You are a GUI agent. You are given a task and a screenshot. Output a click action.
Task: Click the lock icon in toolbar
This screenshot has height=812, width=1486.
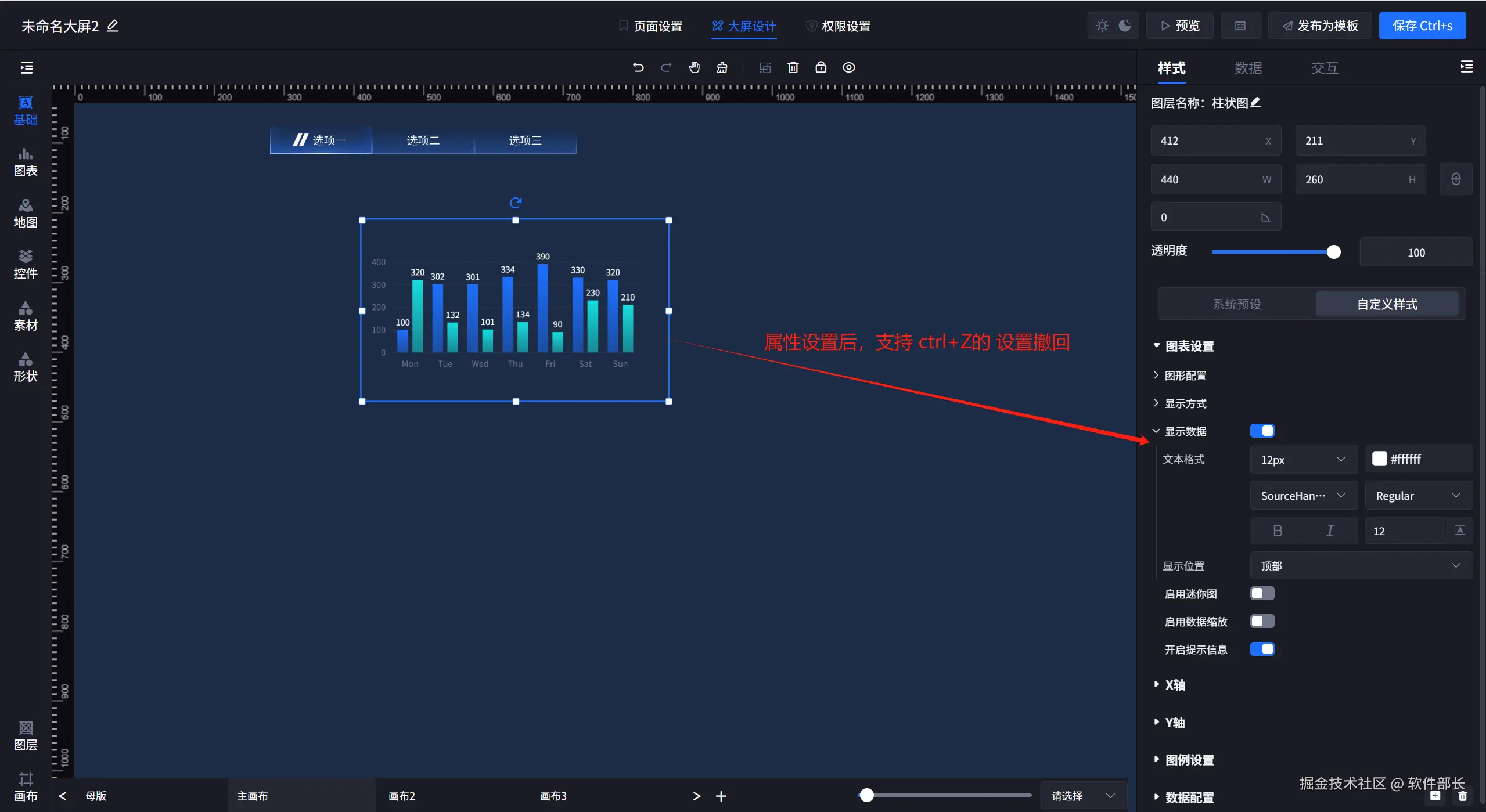click(821, 67)
